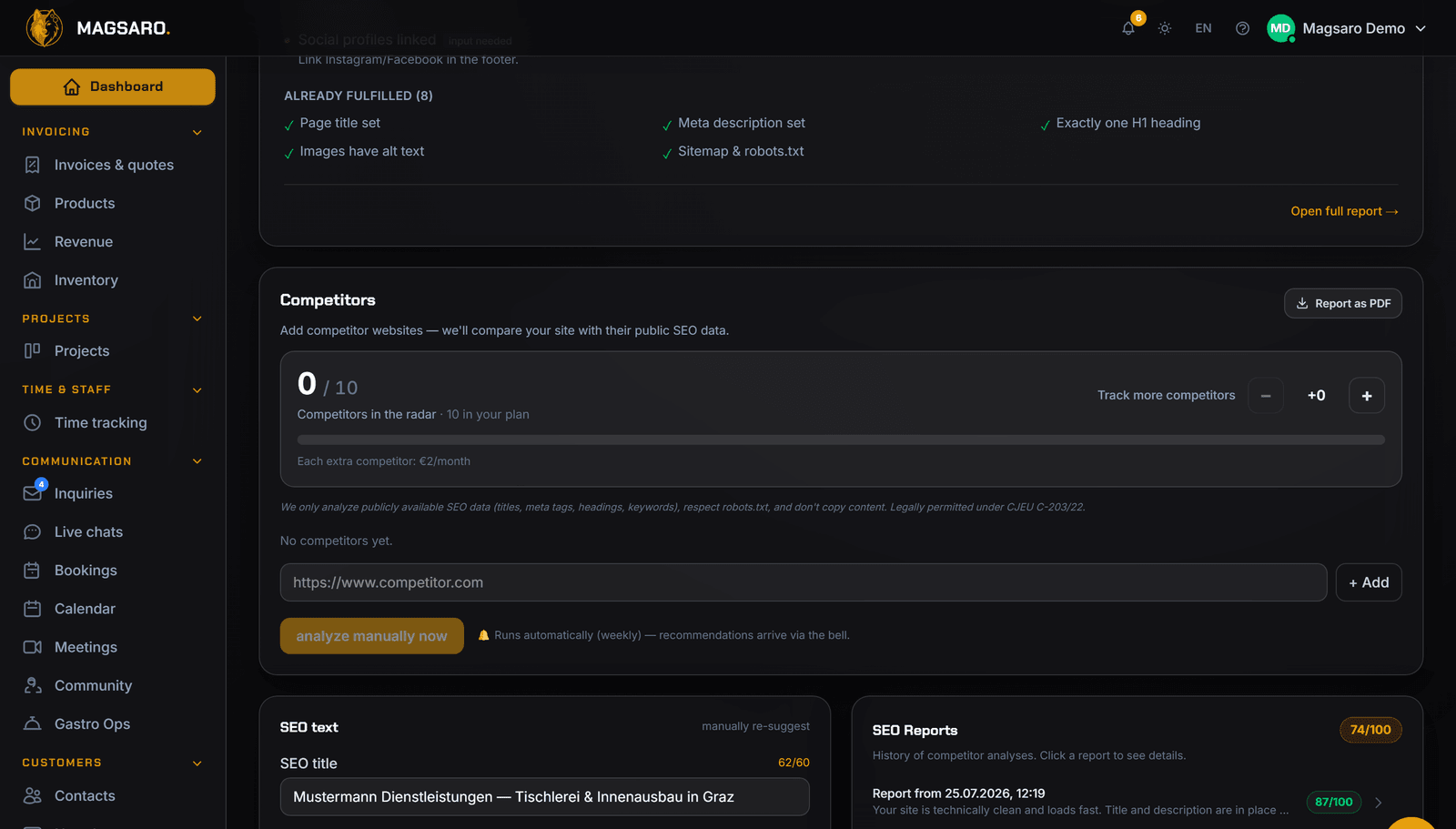Select Invoices & quotes menu item
1456x829 pixels.
(113, 165)
